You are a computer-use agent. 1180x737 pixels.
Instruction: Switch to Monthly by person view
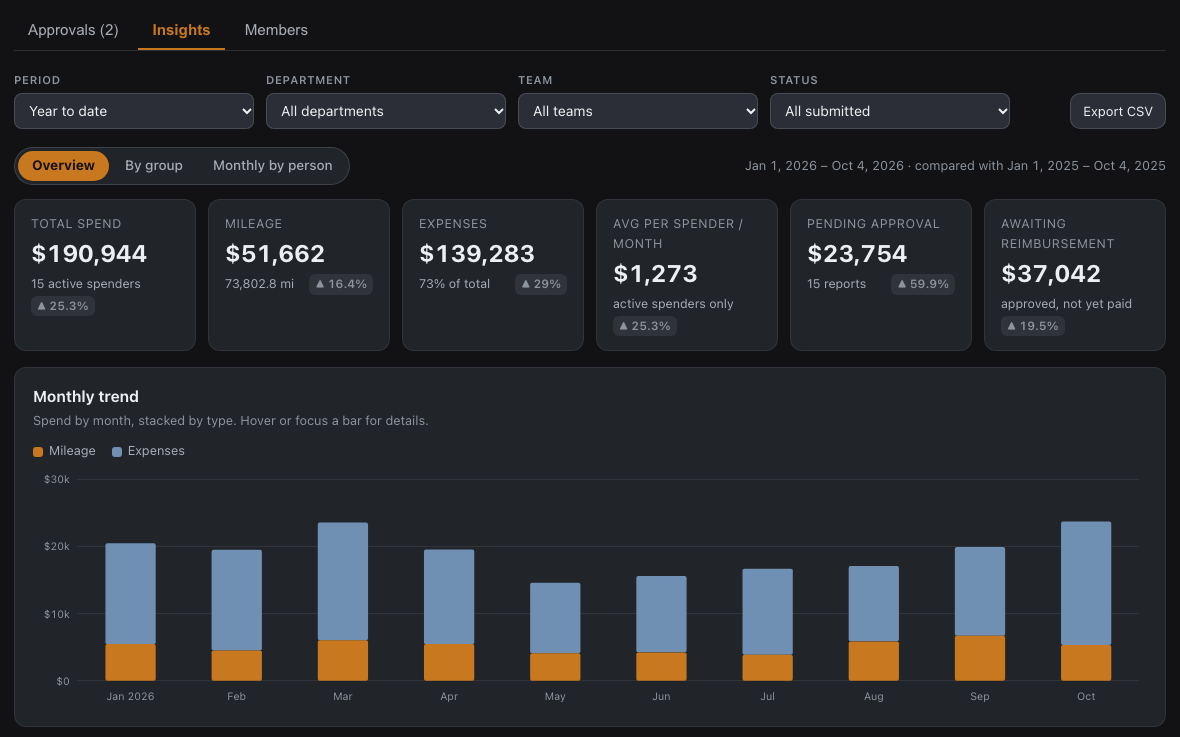coord(272,166)
